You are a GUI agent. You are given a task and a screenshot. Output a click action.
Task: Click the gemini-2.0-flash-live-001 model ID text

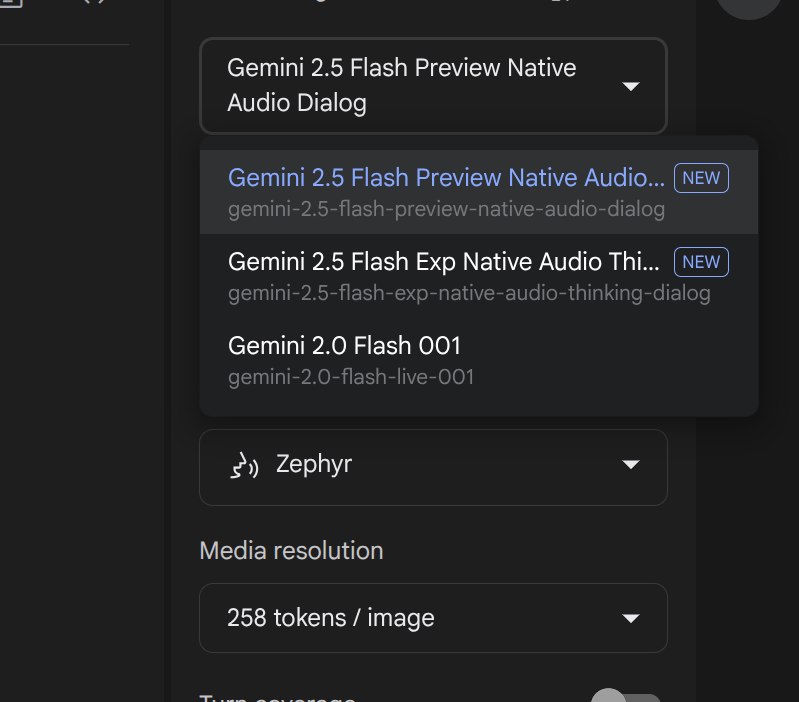351,377
